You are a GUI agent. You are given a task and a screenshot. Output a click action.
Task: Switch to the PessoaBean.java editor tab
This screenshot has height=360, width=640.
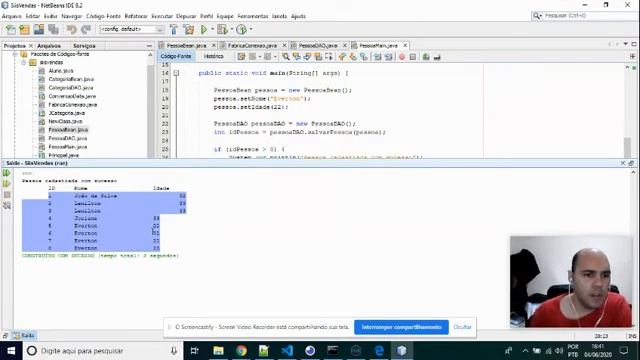186,46
